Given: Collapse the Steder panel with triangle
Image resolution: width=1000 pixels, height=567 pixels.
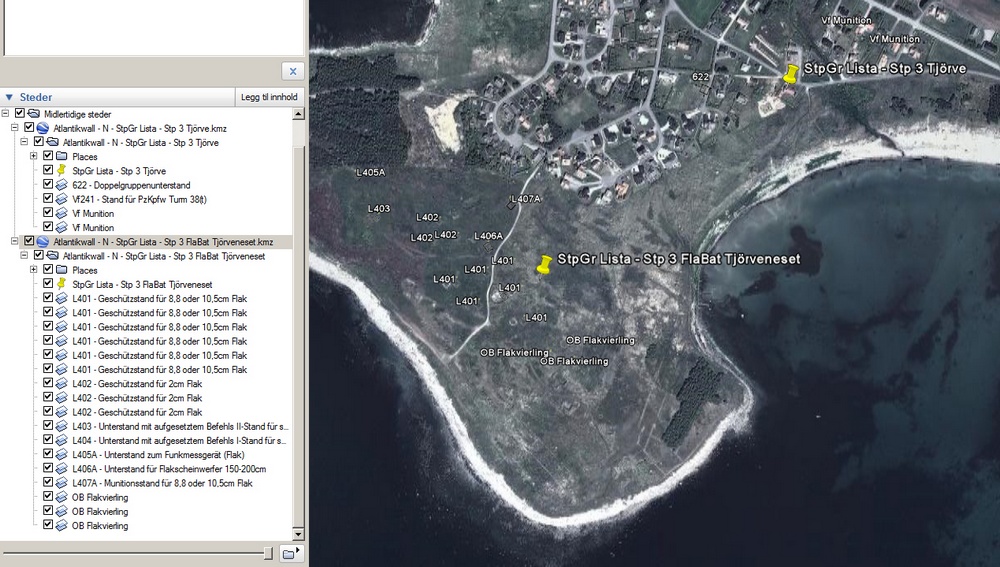Looking at the screenshot, I should [10, 97].
